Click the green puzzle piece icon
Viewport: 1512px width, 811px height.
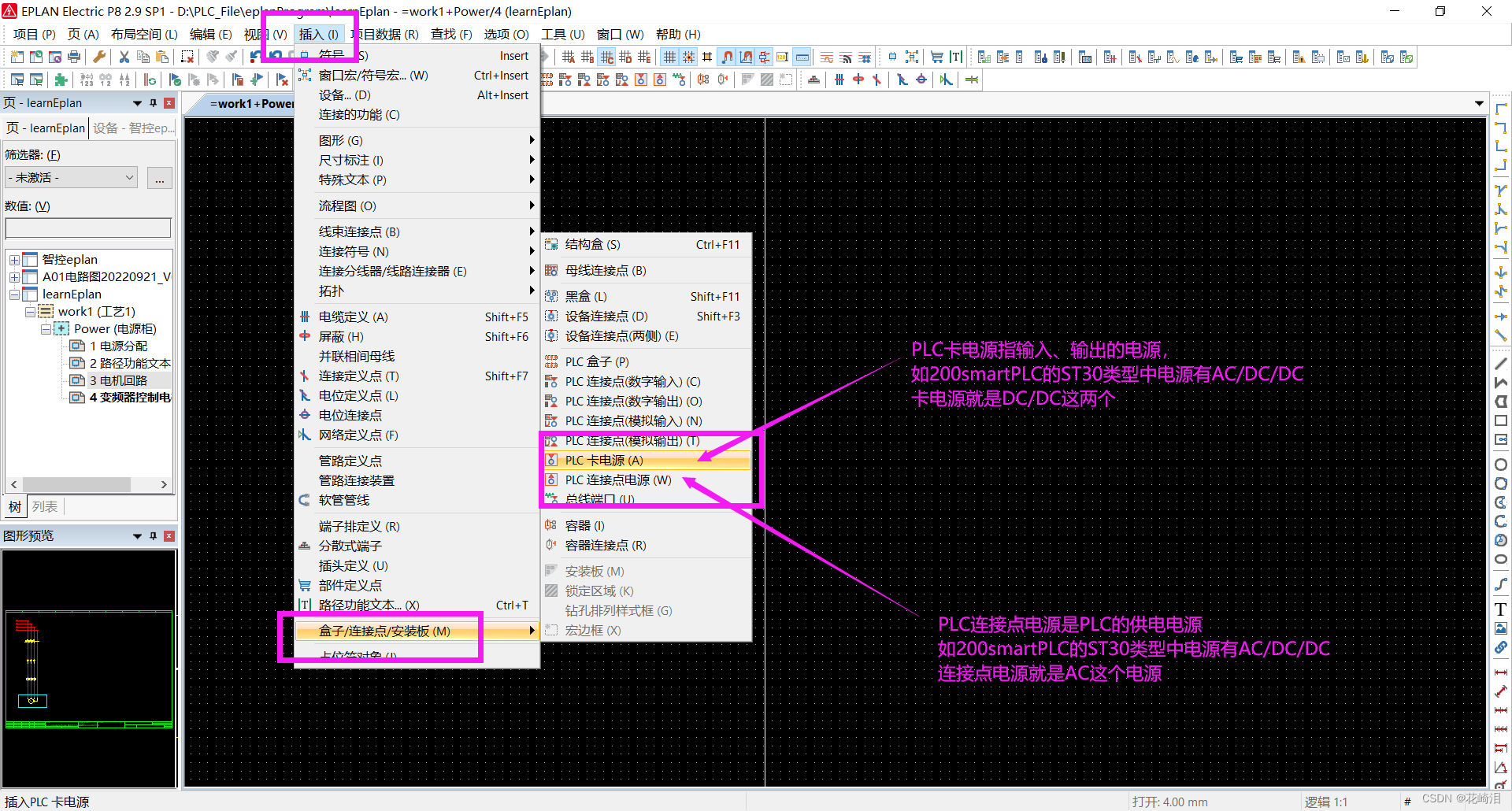tap(61, 80)
